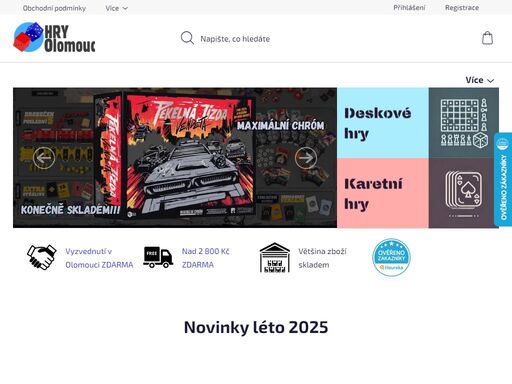Open Vyzvednutí v Olomouci ZDARMA link
Viewport: 512px width, 384px height.
coord(99,258)
